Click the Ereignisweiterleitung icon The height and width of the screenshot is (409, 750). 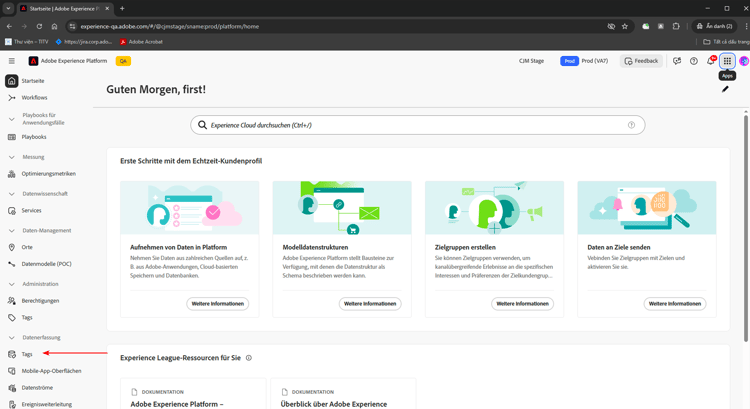point(11,404)
